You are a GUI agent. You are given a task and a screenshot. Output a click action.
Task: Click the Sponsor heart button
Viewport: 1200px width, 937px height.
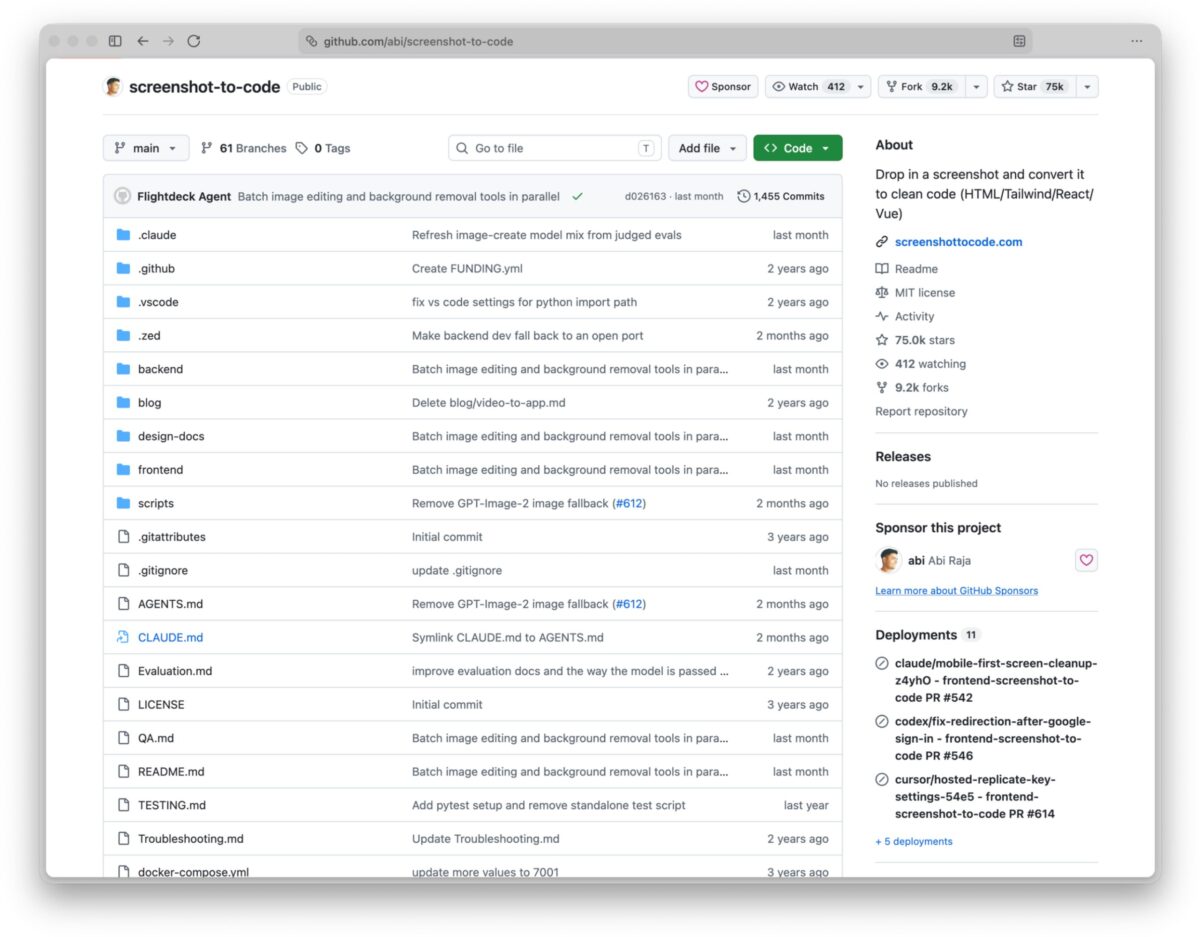pos(723,87)
